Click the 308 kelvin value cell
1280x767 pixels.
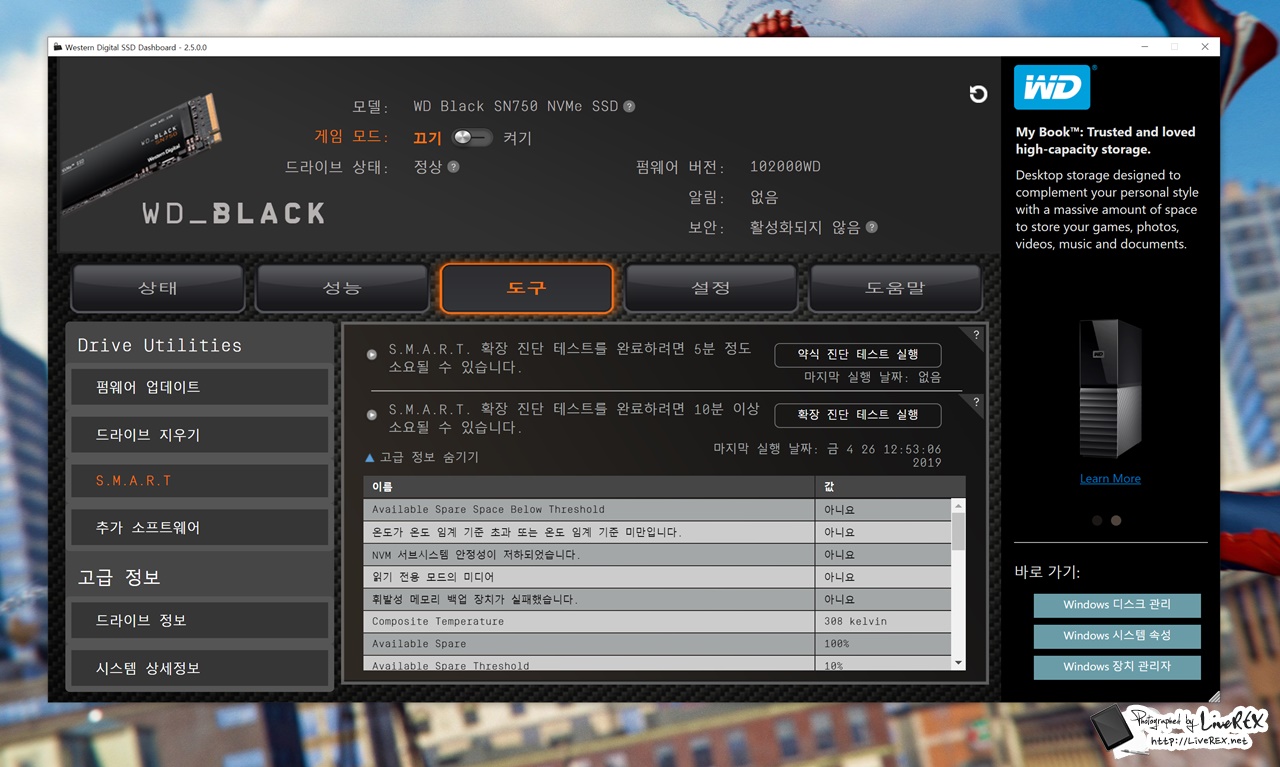pos(883,621)
